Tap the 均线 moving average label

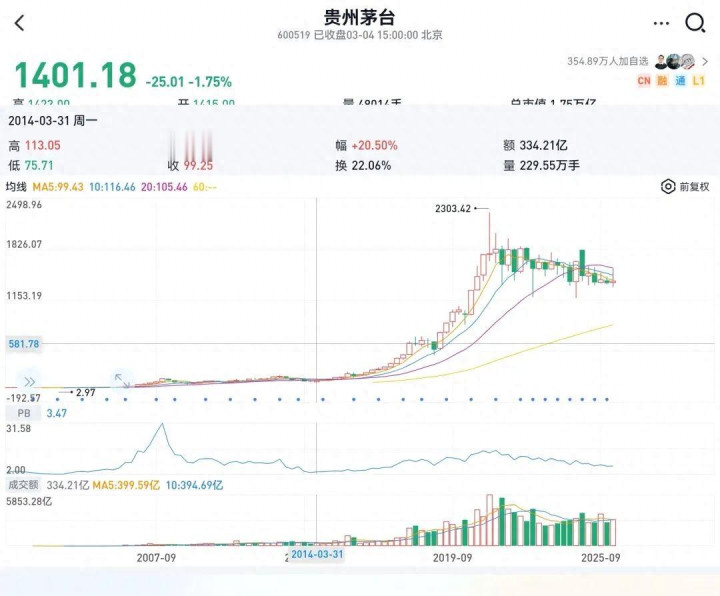click(x=16, y=187)
